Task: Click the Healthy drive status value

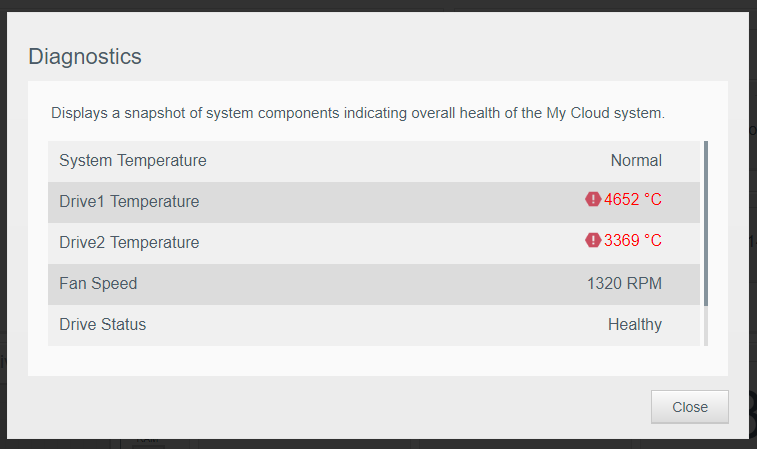Action: pos(635,324)
